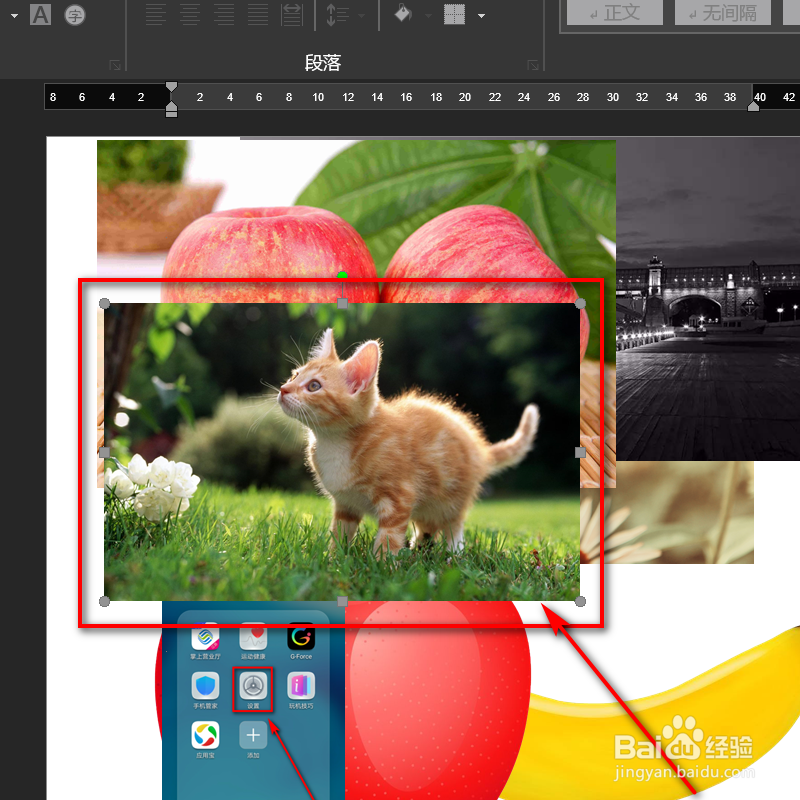This screenshot has height=800, width=800.
Task: Click the bottom-left corner handle of cat picture
Action: point(104,602)
